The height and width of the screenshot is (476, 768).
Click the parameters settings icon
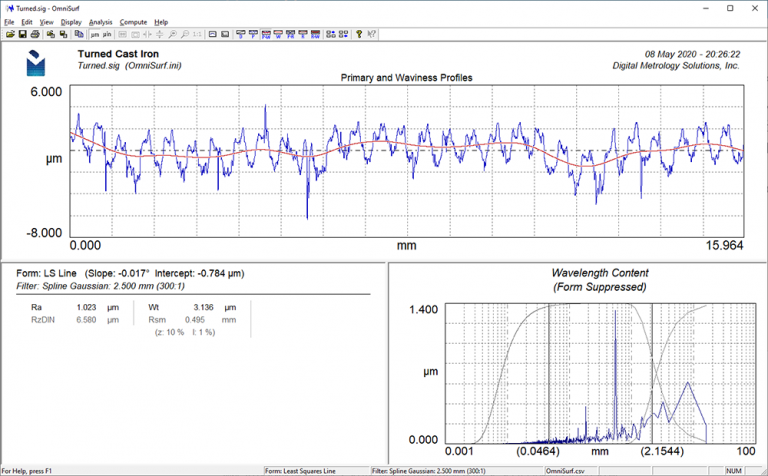(x=331, y=34)
